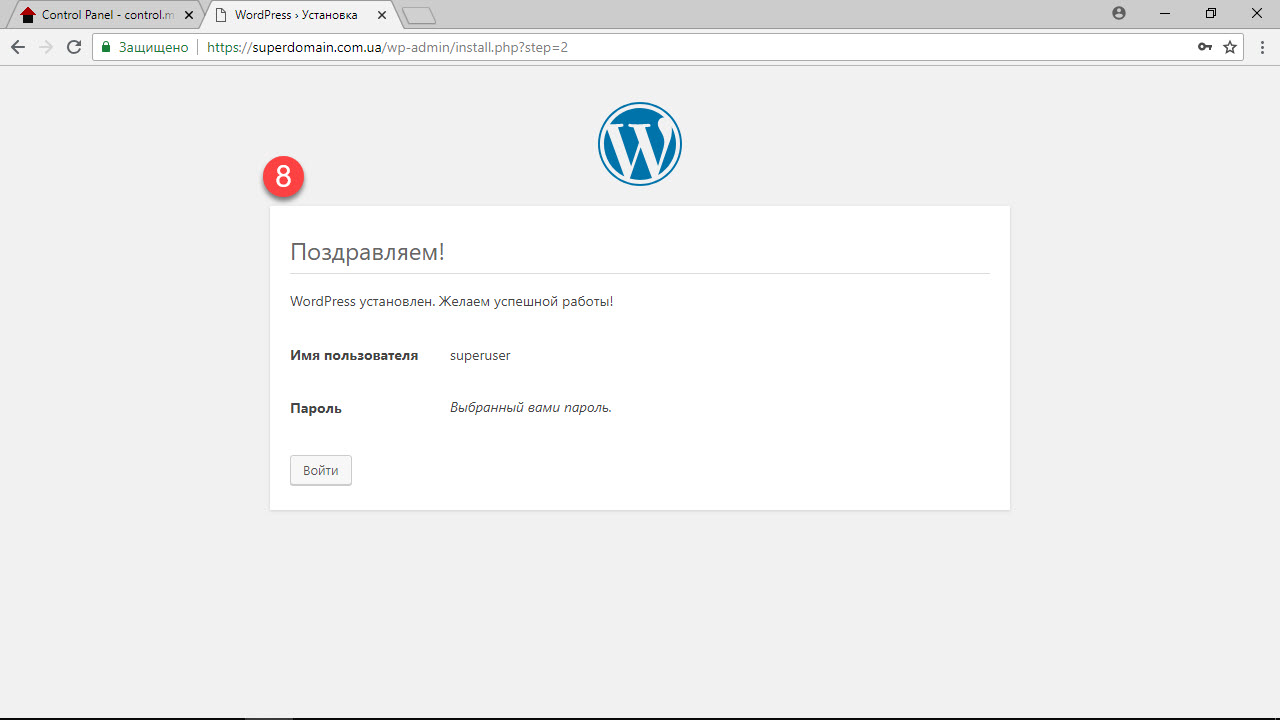
Task: Reload the page with refresh icon
Action: (73, 47)
